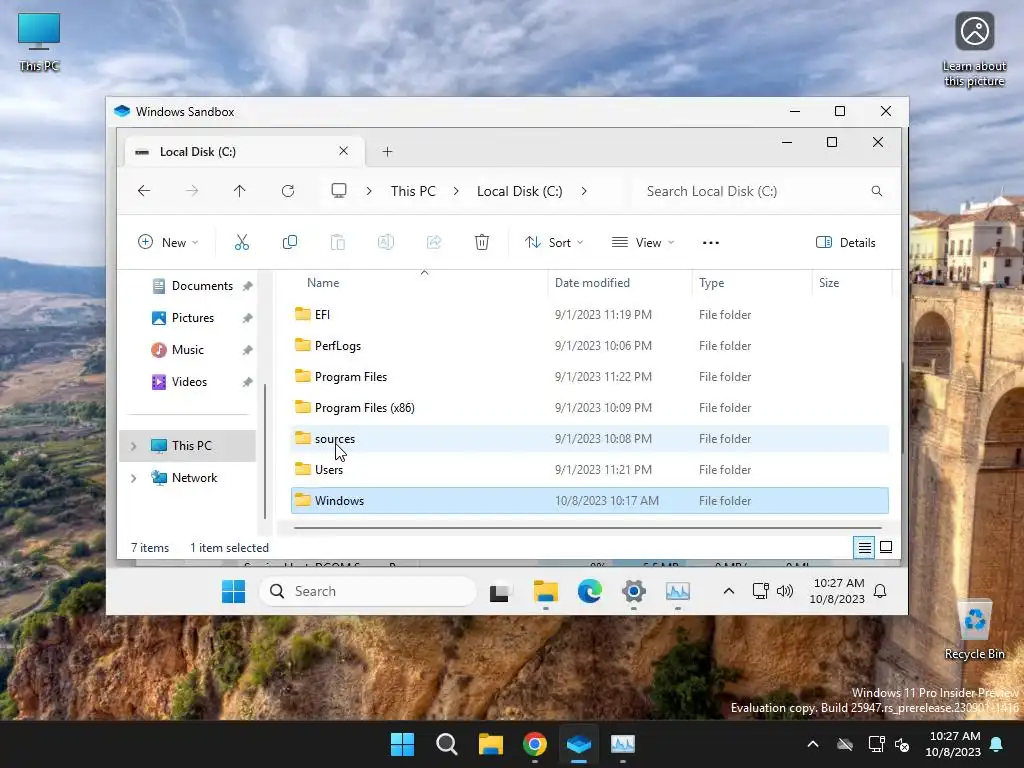Show hidden icons in host system tray
The width and height of the screenshot is (1024, 768).
(813, 744)
